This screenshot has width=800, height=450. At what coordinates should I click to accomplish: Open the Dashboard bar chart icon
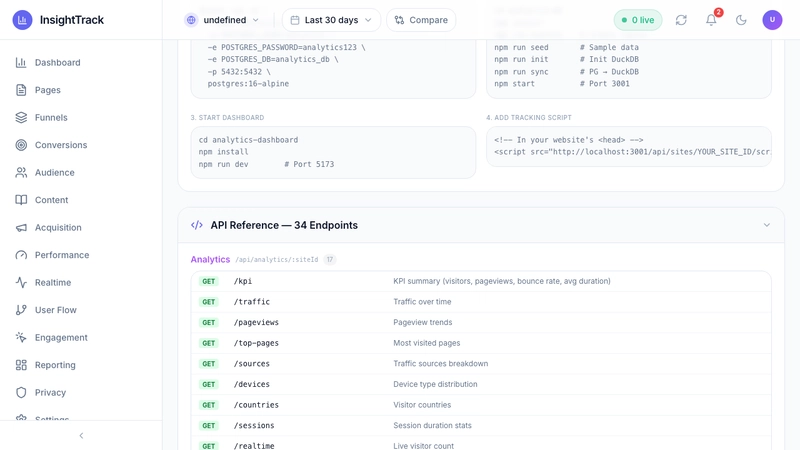click(21, 62)
